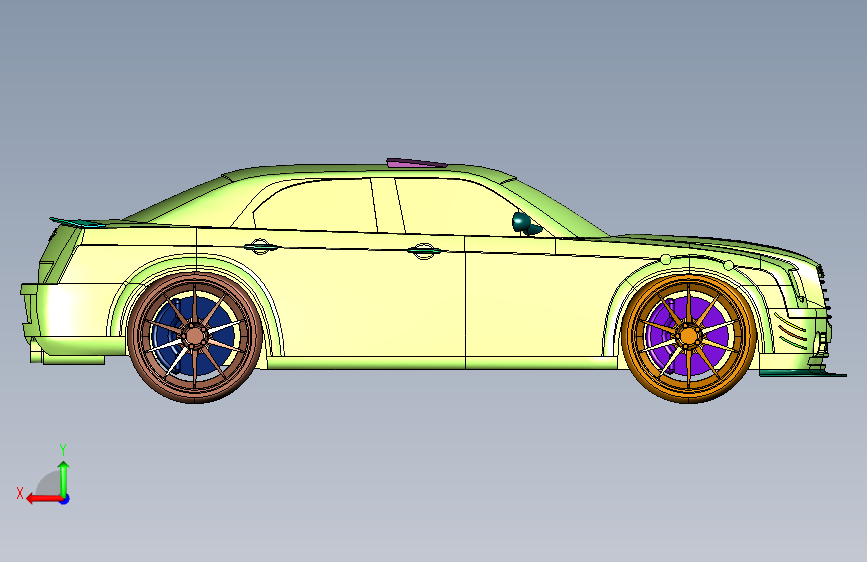The height and width of the screenshot is (562, 867).
Task: Click the green Y axis arrow
Action: coord(64,479)
